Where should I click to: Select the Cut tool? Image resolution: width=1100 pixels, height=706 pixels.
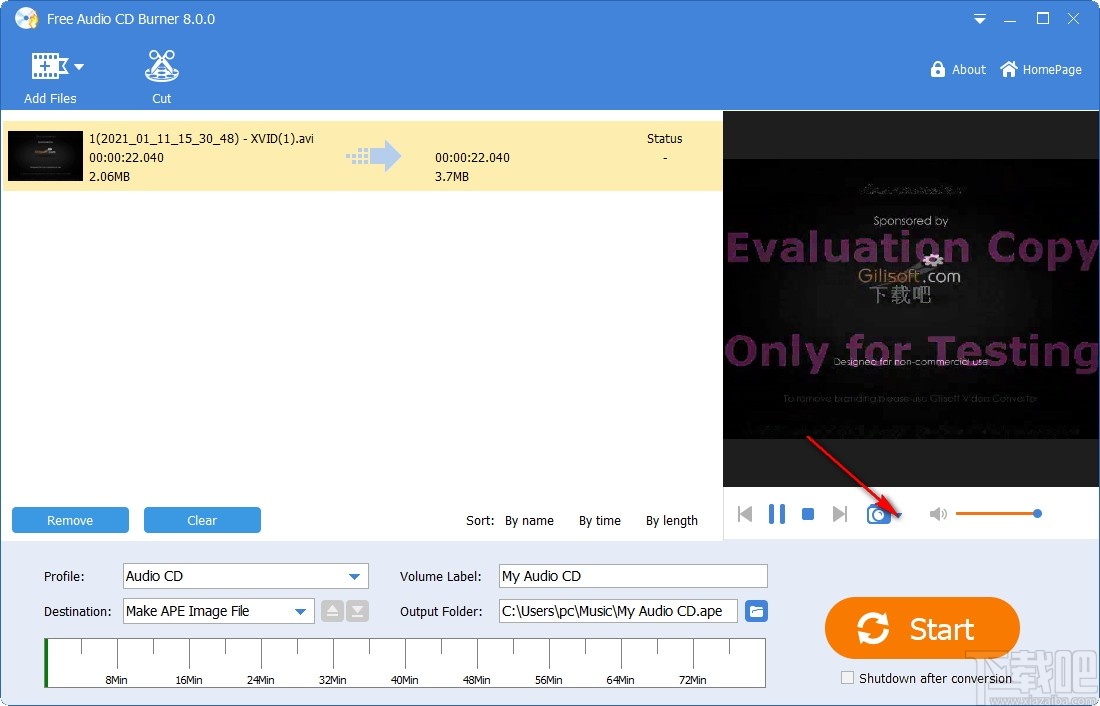pyautogui.click(x=161, y=75)
